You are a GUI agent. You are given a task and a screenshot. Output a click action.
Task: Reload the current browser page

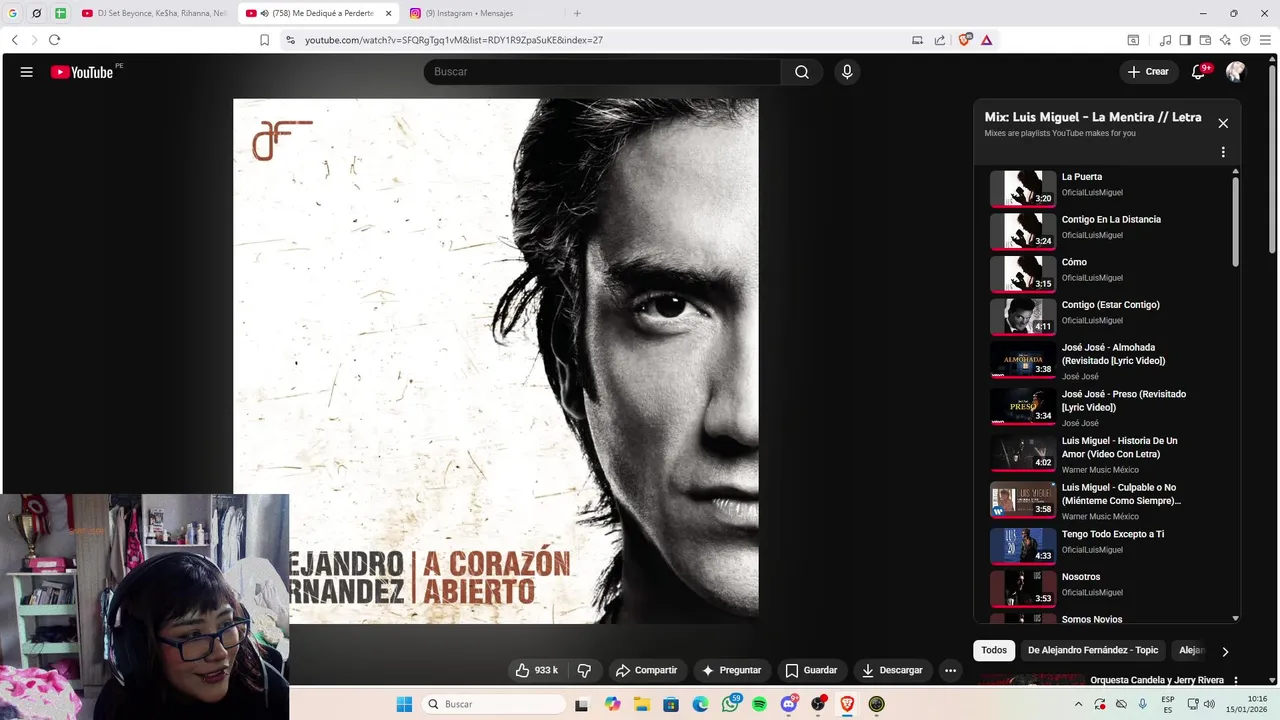[54, 40]
